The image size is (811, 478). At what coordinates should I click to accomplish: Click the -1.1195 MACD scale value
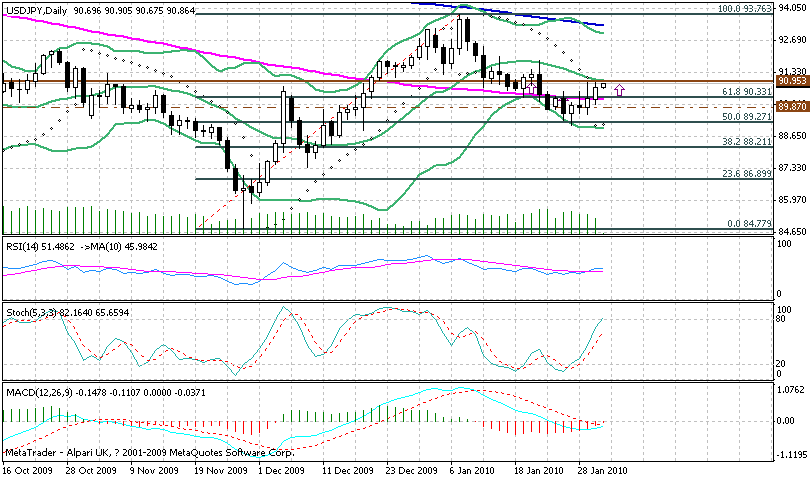pyautogui.click(x=790, y=455)
